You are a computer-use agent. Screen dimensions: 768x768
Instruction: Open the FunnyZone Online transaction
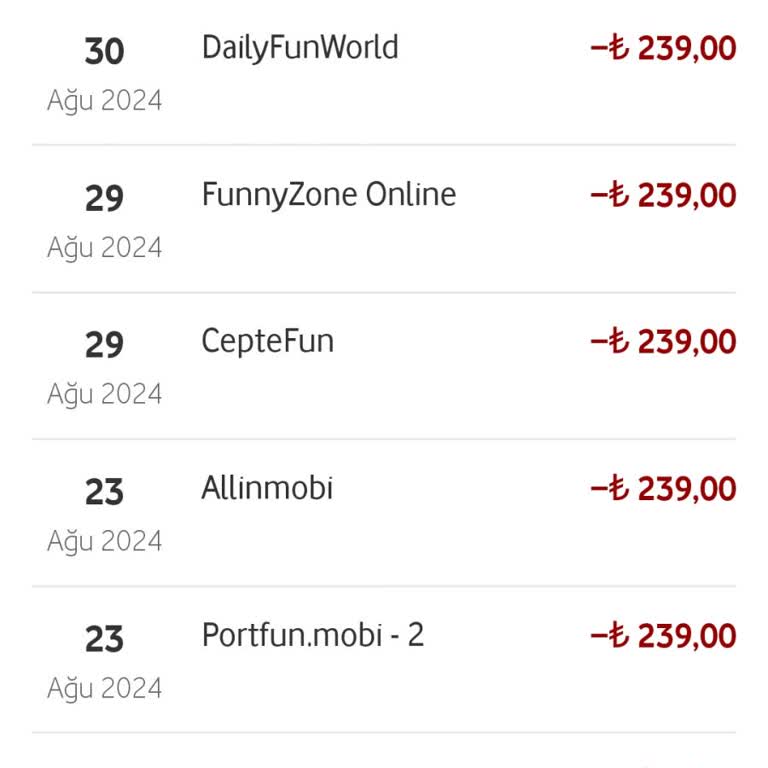(x=328, y=194)
